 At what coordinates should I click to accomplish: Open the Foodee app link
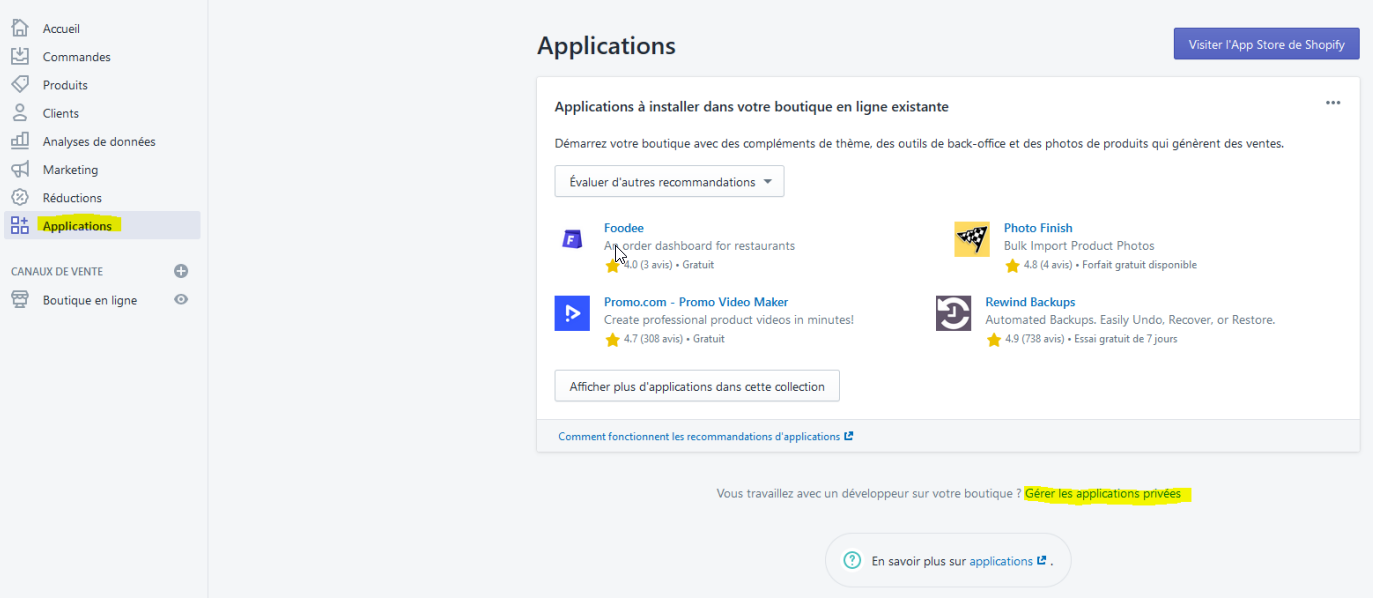(624, 228)
